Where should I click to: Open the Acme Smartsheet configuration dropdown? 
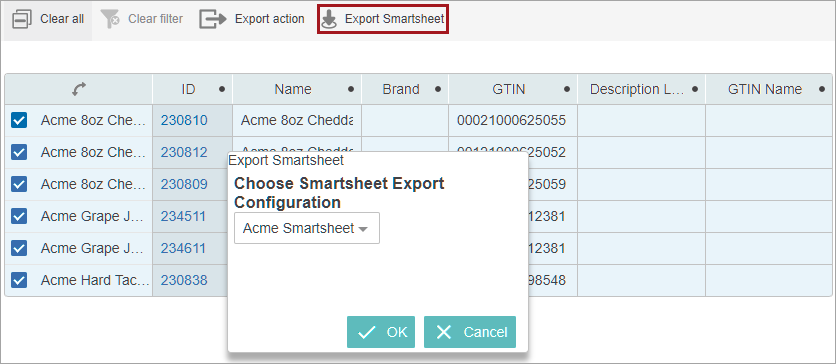coord(307,228)
